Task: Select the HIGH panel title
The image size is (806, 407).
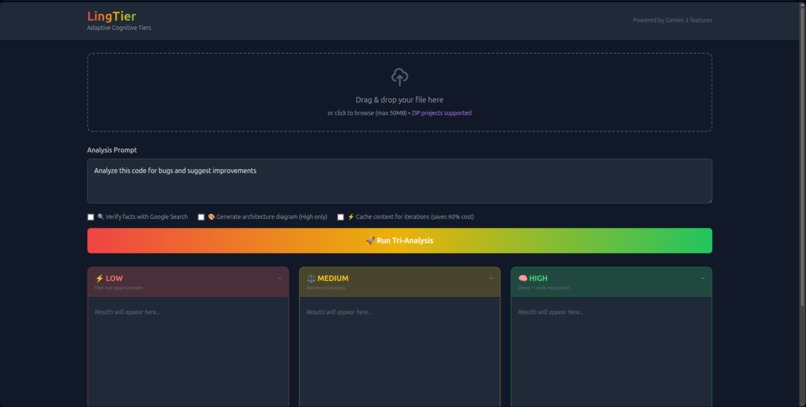Action: tap(538, 279)
